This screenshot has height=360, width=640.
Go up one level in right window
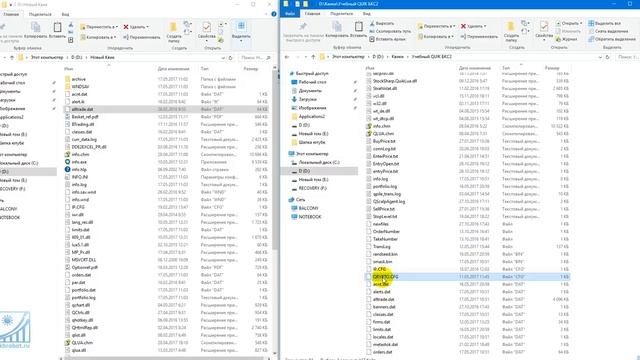coord(313,57)
